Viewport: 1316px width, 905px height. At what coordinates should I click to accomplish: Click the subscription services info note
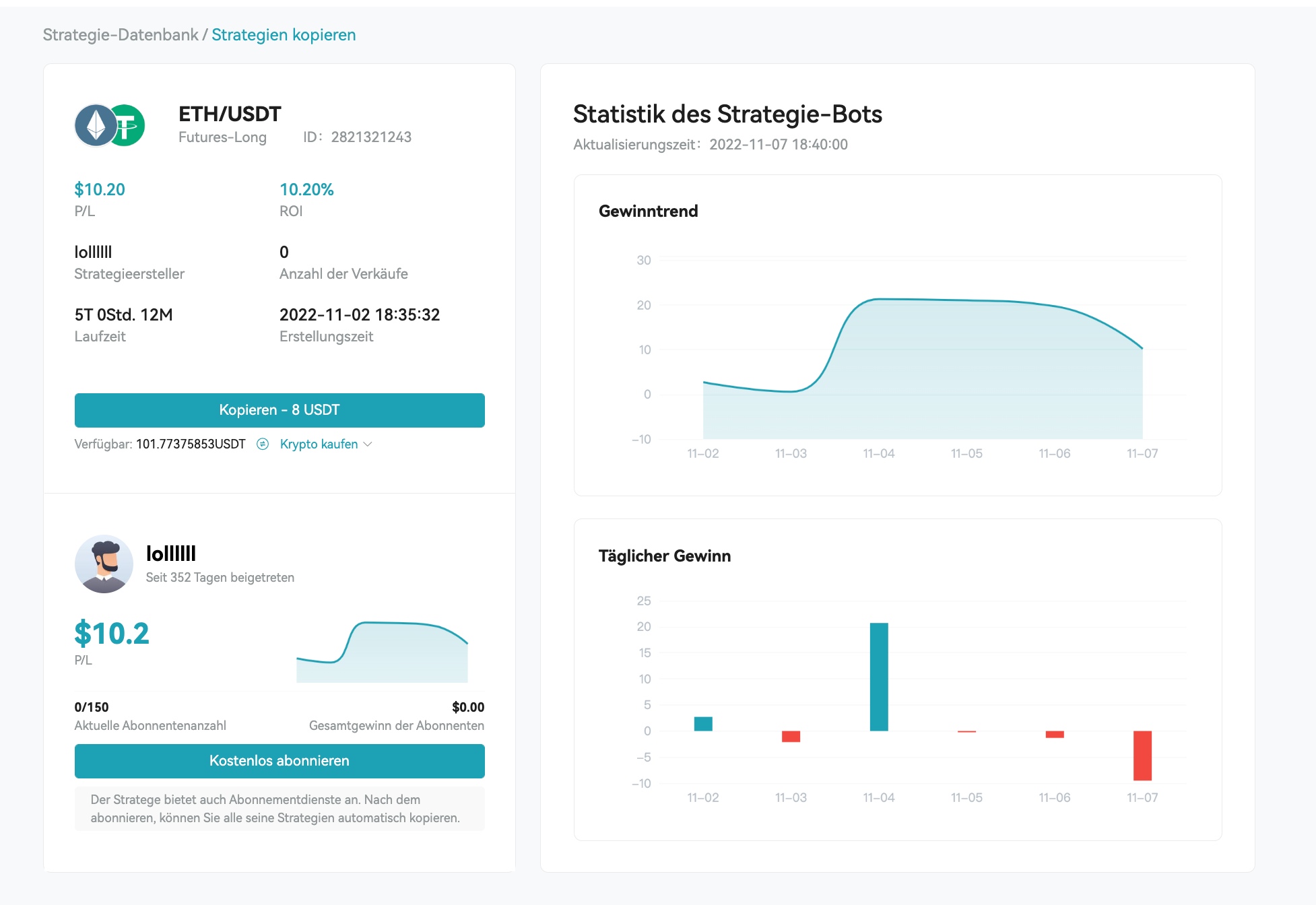279,809
